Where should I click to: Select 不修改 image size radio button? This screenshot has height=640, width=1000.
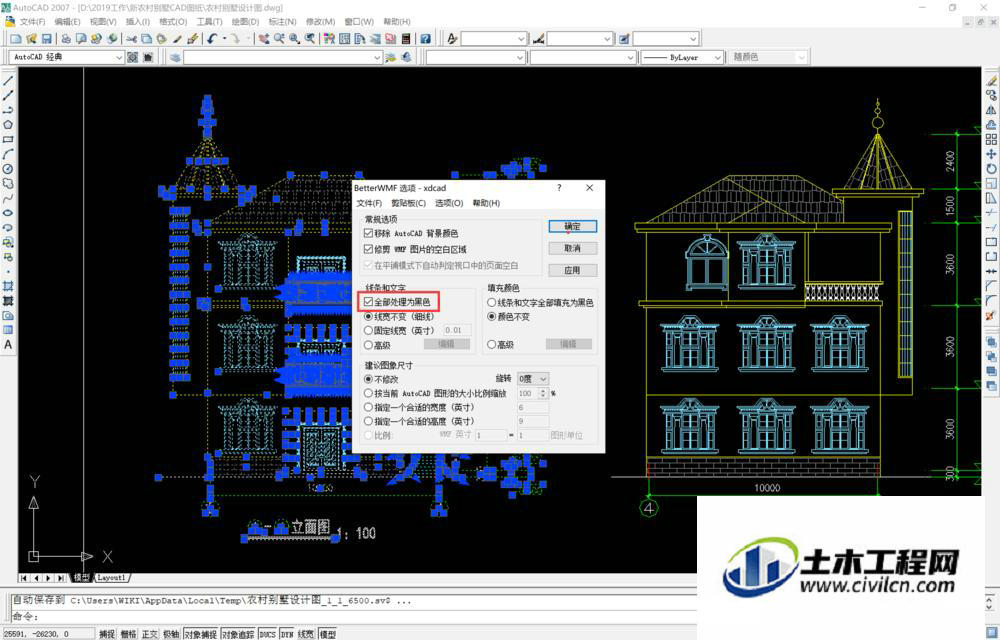point(368,379)
